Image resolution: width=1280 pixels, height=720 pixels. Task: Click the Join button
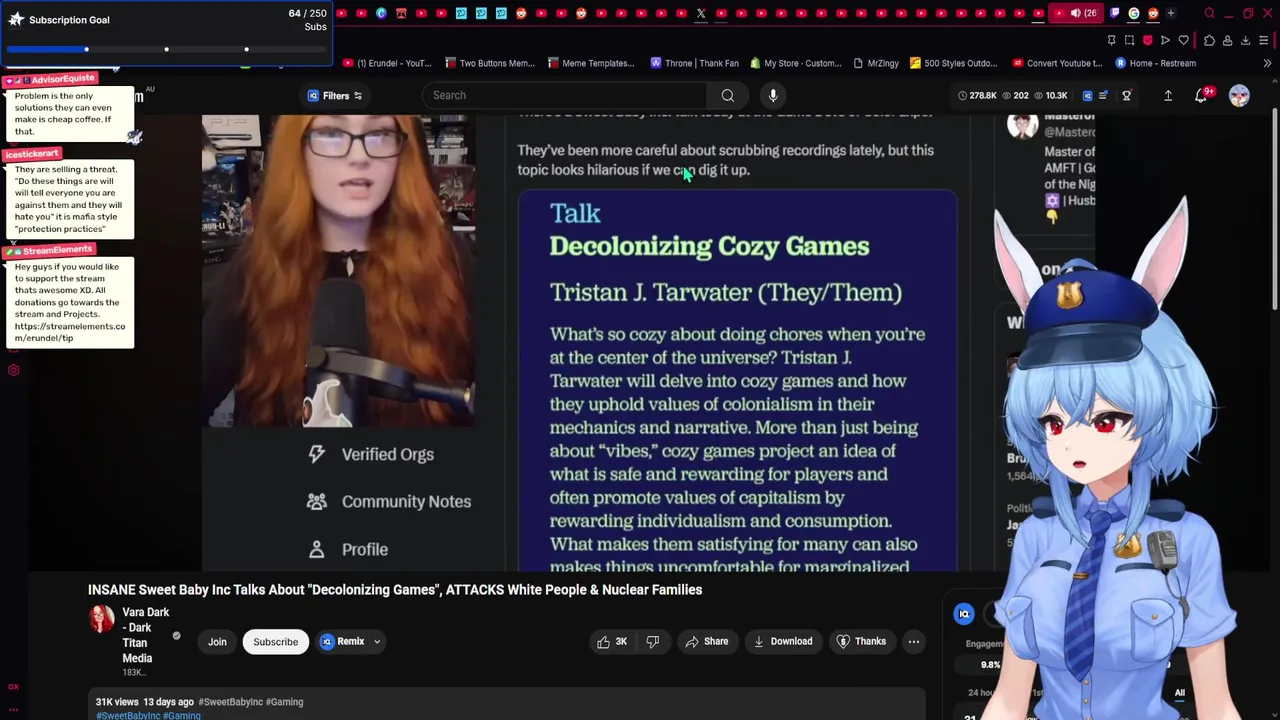(217, 642)
